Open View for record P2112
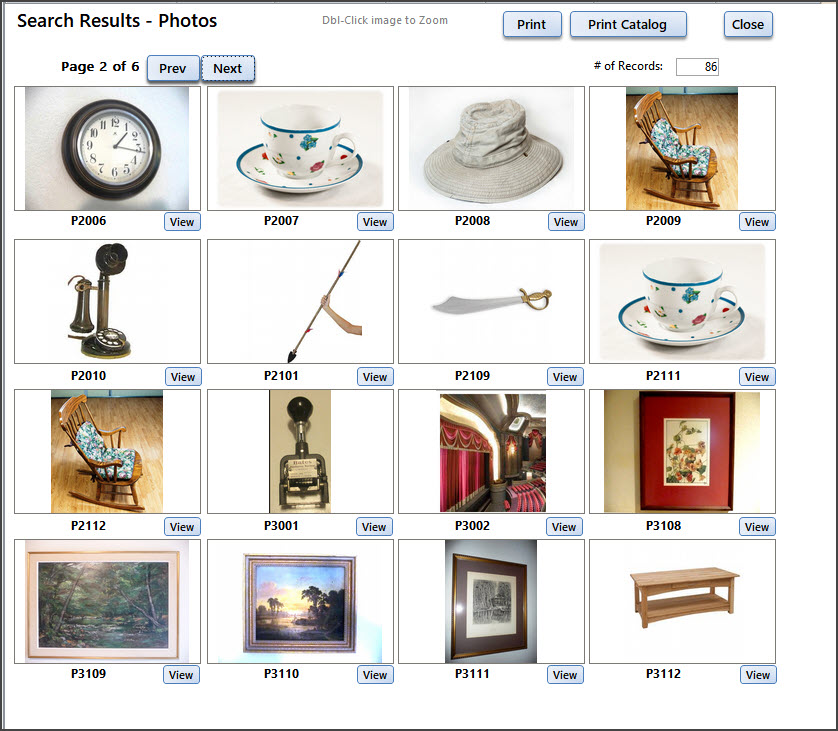The image size is (838, 731). (x=182, y=527)
